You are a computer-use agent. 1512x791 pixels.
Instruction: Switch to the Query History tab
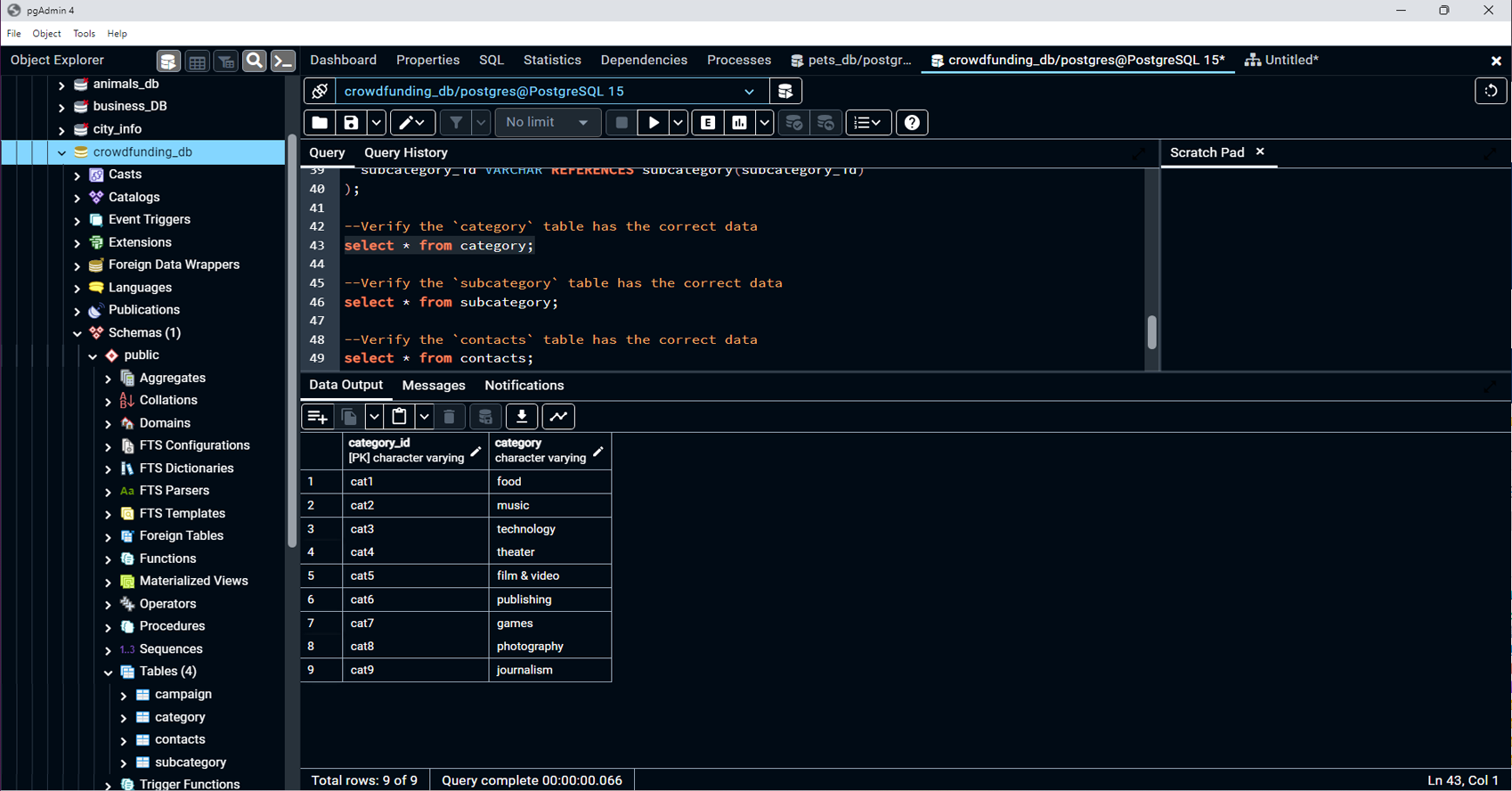point(405,152)
